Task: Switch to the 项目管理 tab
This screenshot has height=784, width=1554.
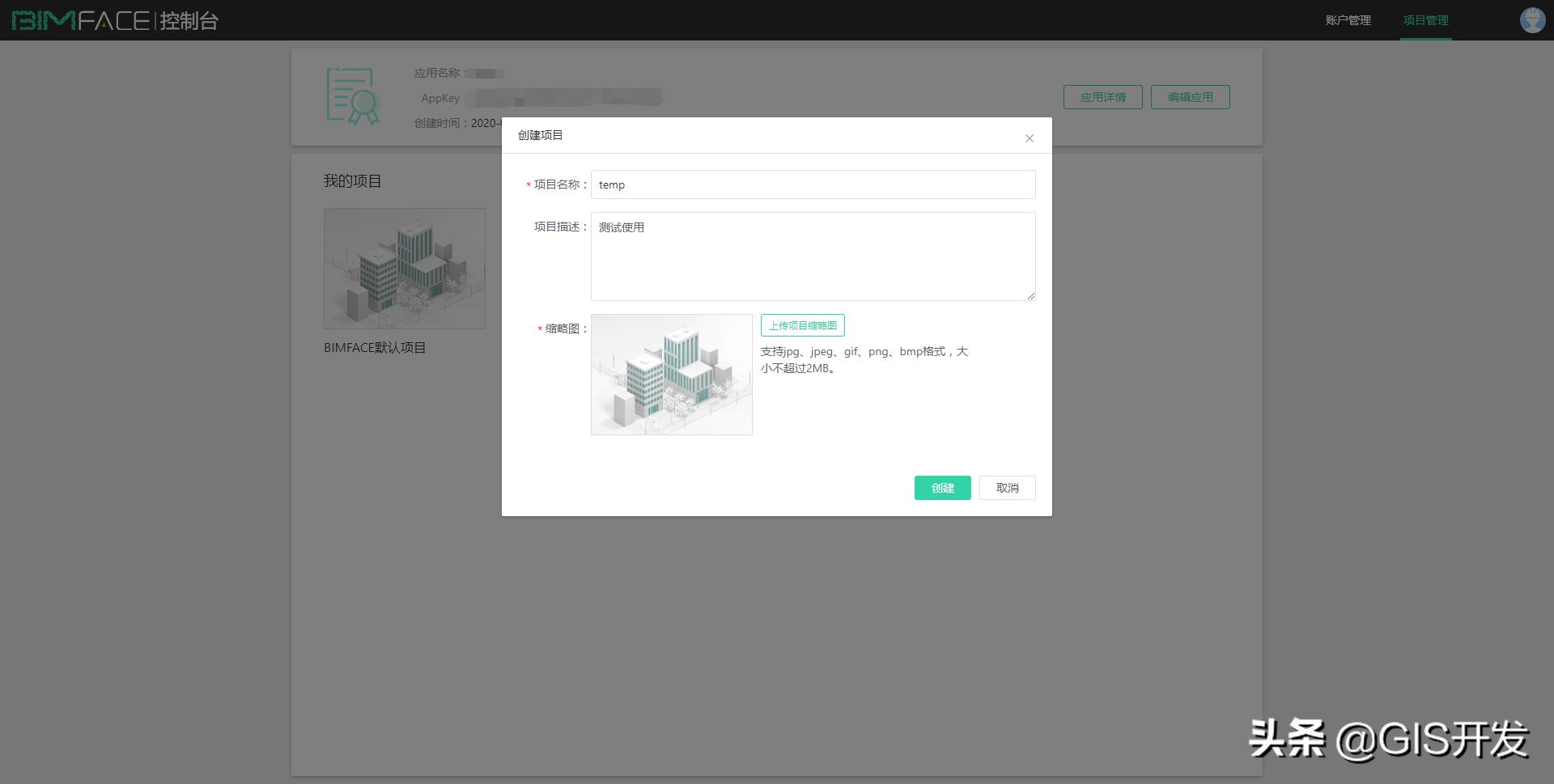Action: coord(1425,20)
